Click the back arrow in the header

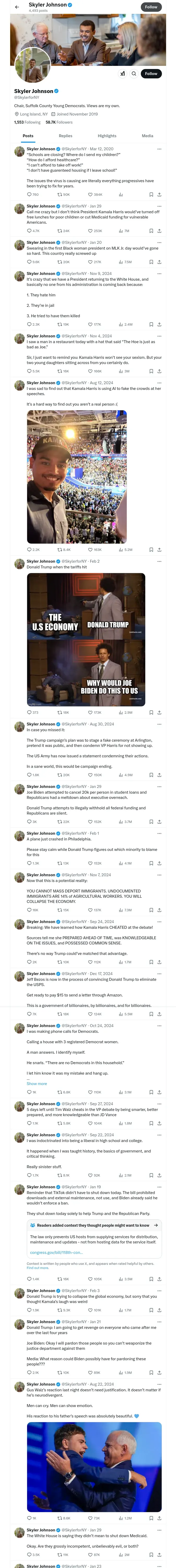click(17, 7)
